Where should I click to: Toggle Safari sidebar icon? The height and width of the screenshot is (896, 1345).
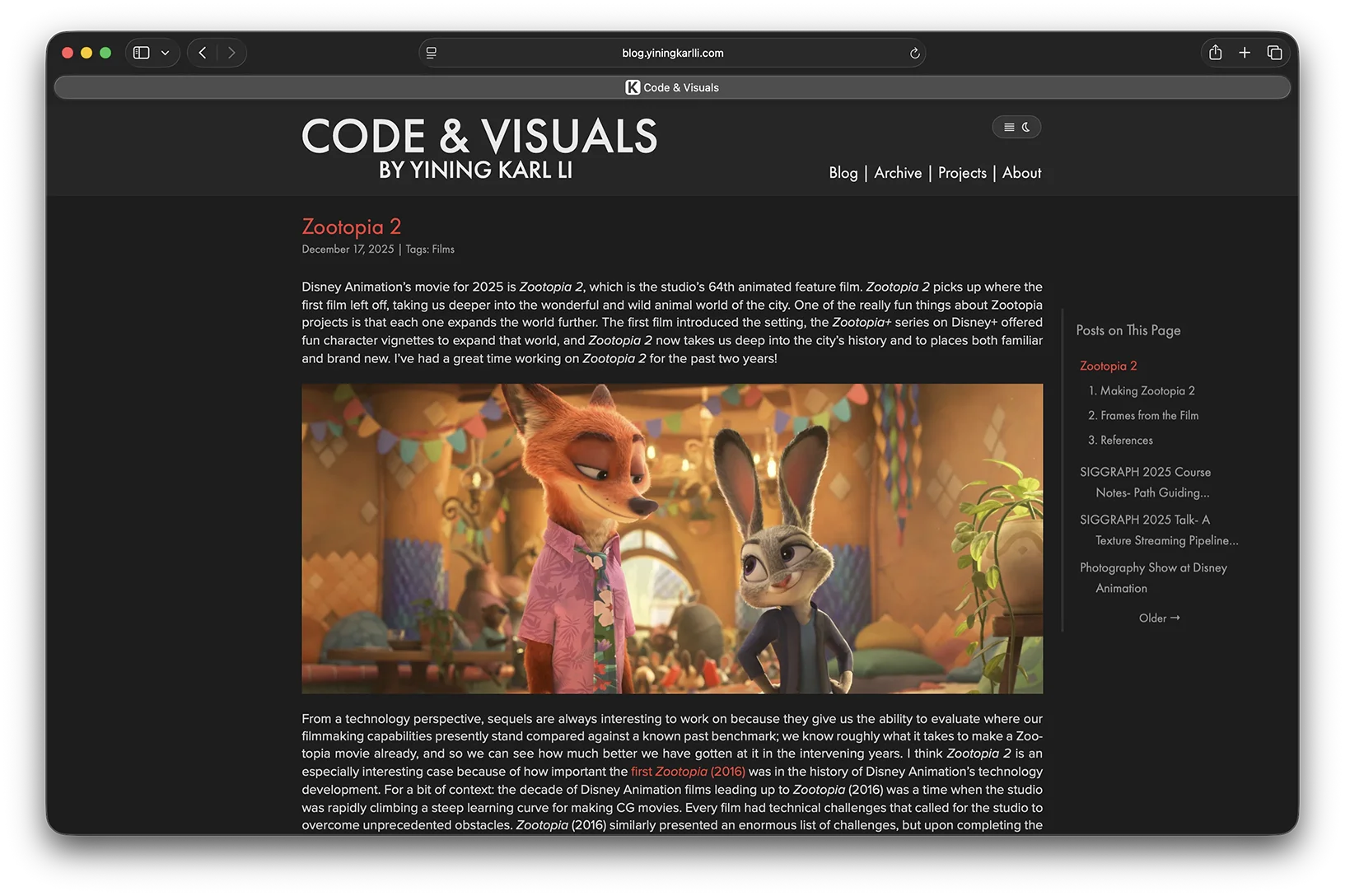tap(142, 53)
